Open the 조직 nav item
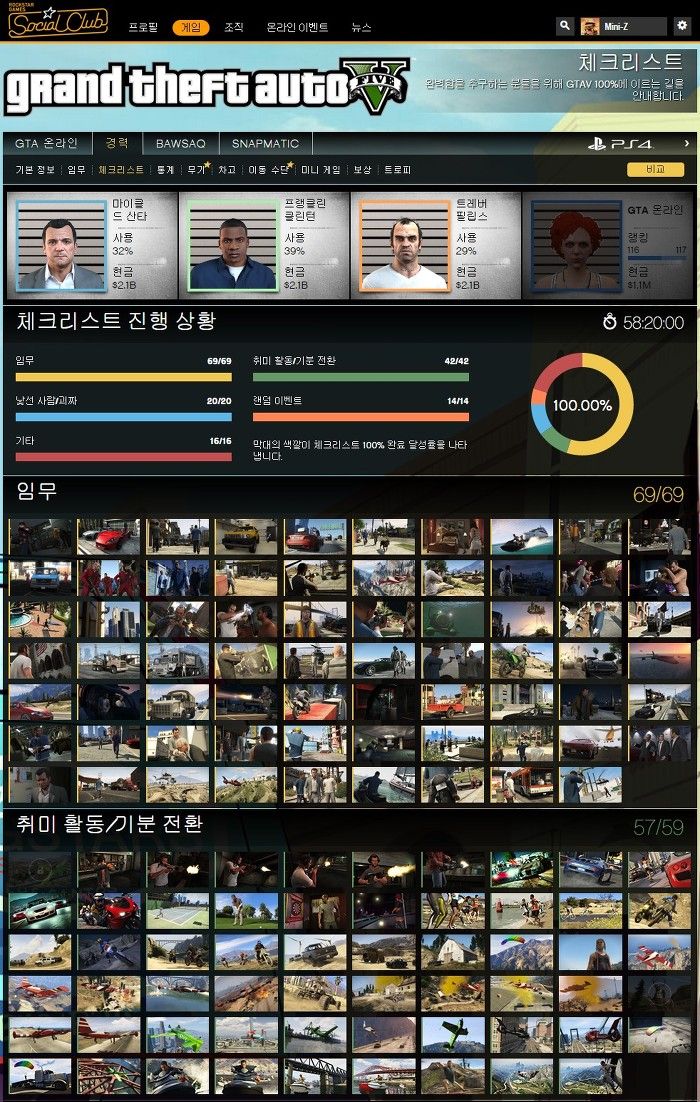The height and width of the screenshot is (1102, 700). coord(233,27)
